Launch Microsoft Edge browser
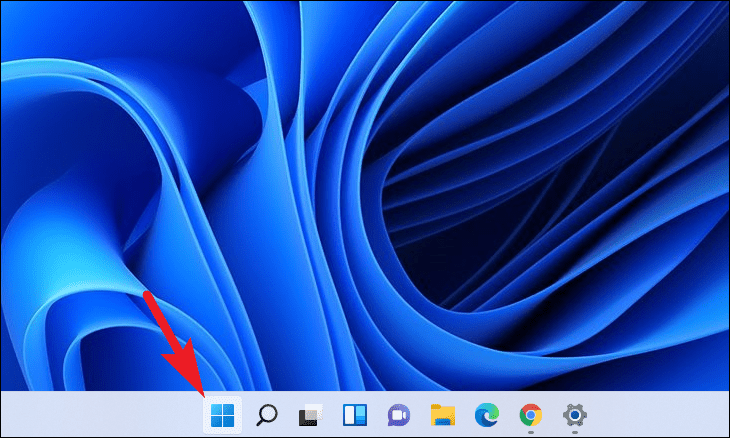Image resolution: width=730 pixels, height=438 pixels. pos(487,415)
